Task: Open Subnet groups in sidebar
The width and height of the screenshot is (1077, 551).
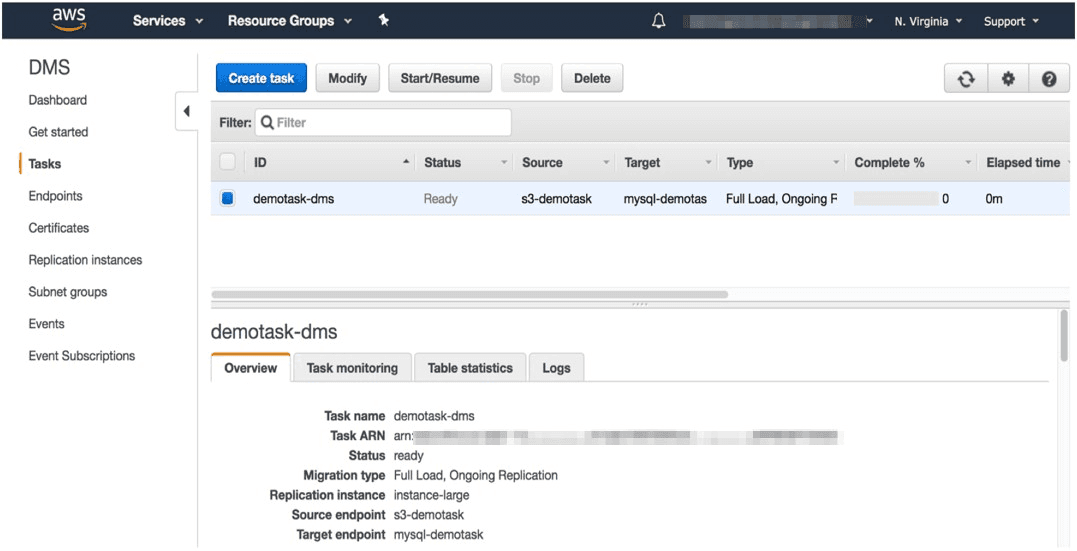Action: pos(68,292)
